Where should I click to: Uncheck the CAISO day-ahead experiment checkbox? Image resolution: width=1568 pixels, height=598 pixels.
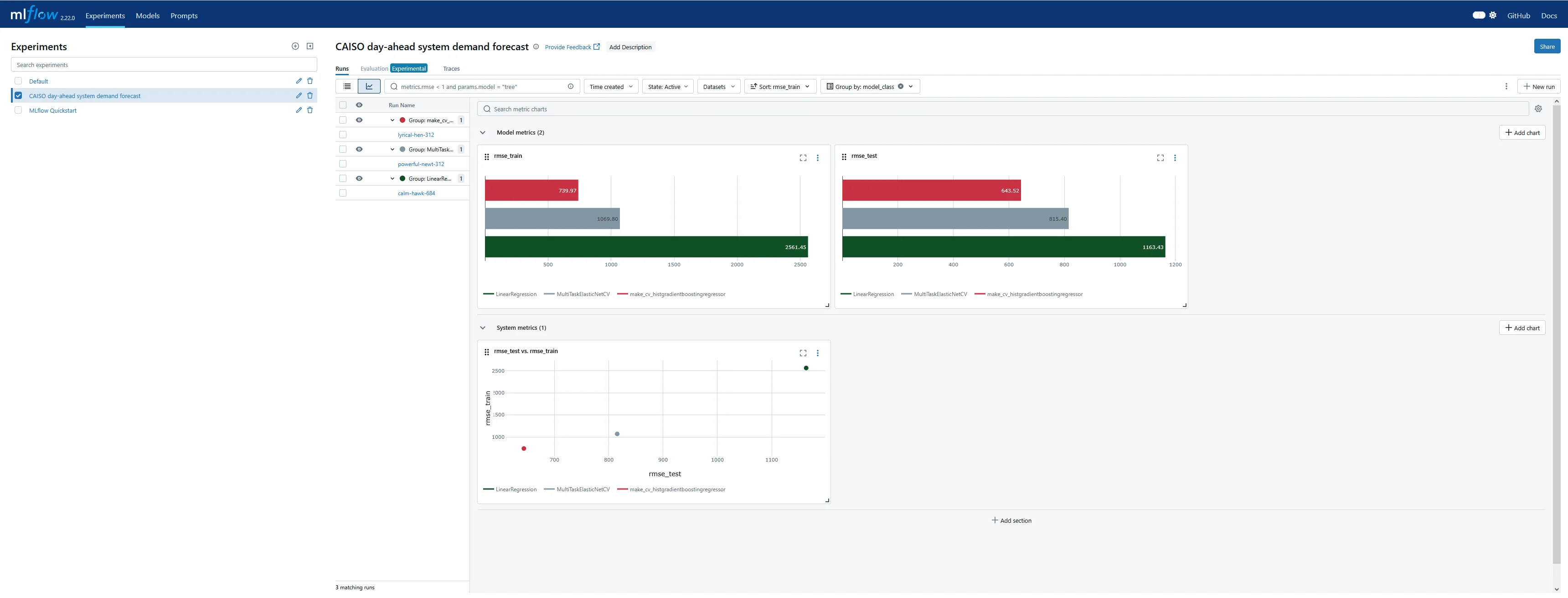18,95
